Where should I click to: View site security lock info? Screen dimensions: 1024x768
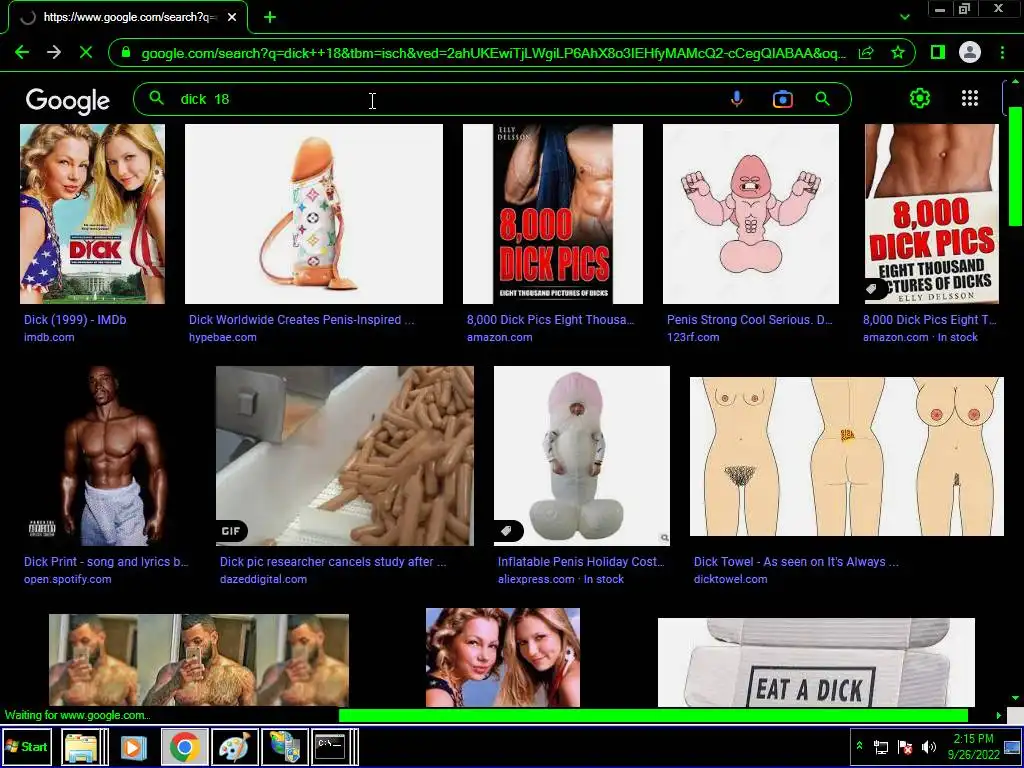coord(126,52)
